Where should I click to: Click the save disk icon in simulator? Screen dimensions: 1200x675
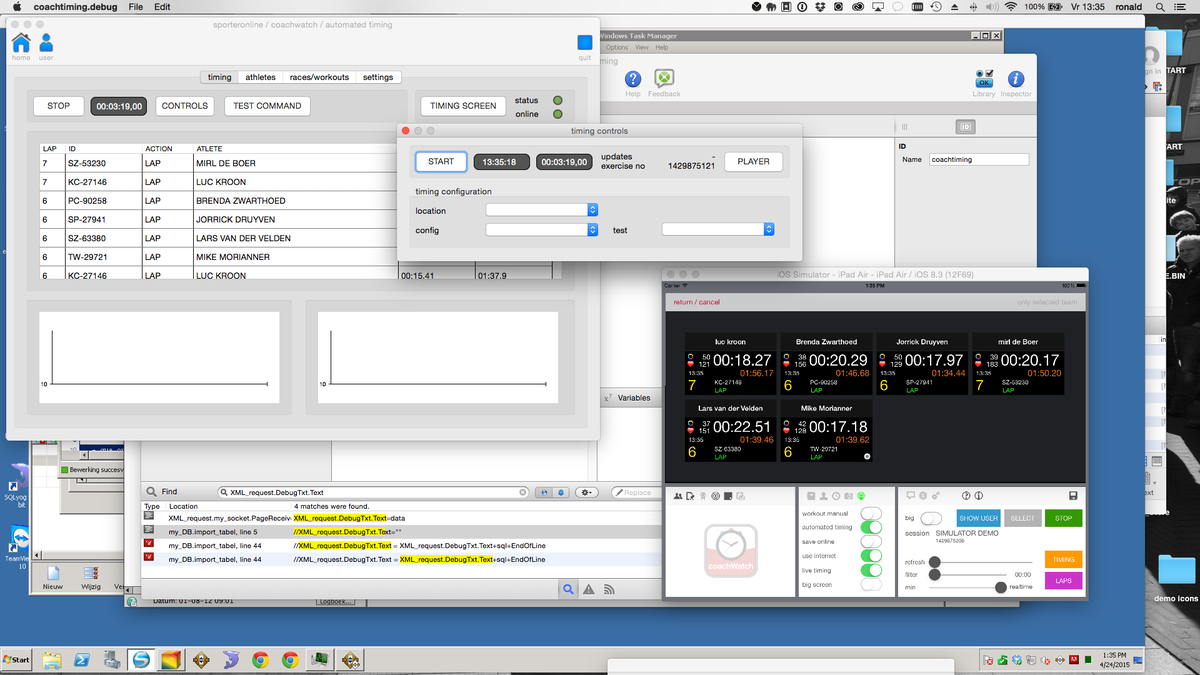[1072, 496]
